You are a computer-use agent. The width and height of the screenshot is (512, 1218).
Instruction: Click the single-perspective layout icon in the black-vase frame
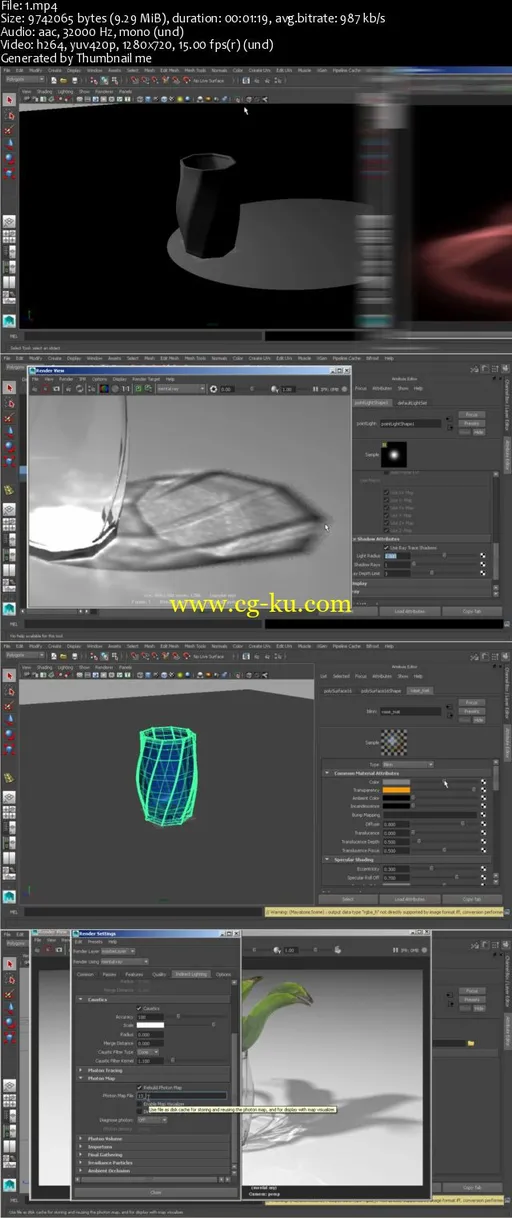click(x=9, y=221)
